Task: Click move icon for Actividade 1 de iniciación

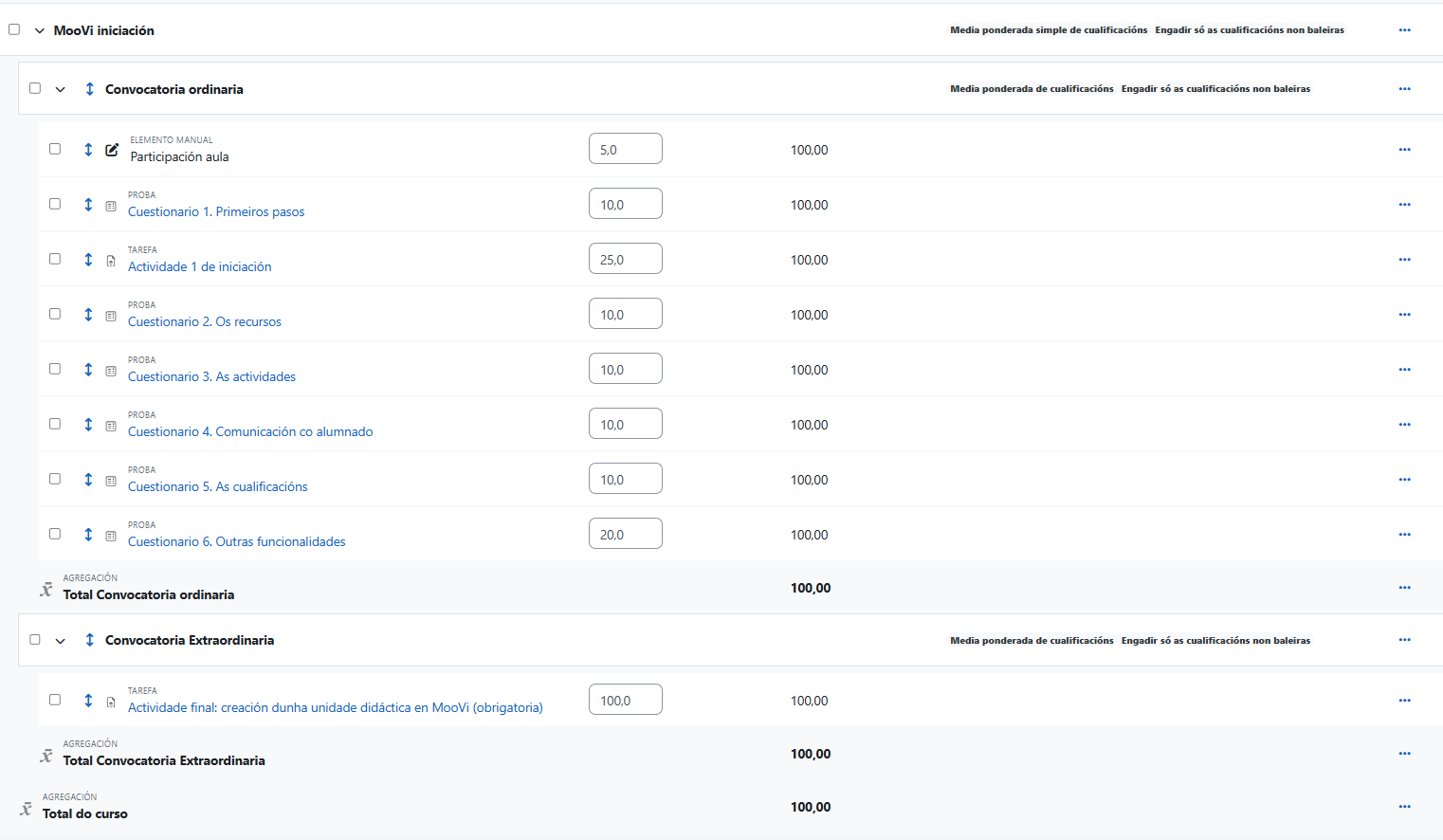Action: click(88, 260)
